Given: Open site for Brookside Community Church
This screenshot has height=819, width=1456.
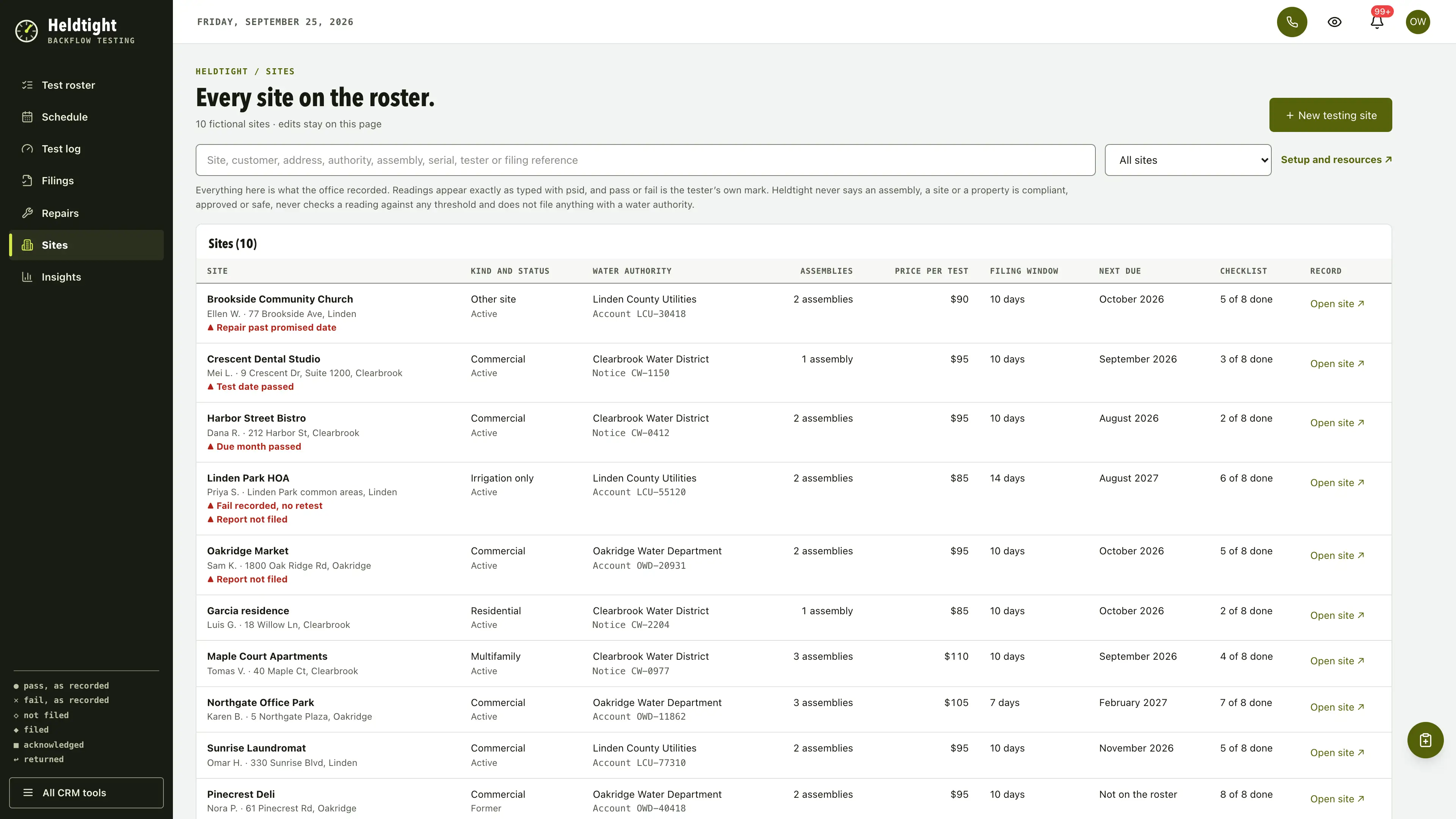Looking at the screenshot, I should click(x=1337, y=304).
